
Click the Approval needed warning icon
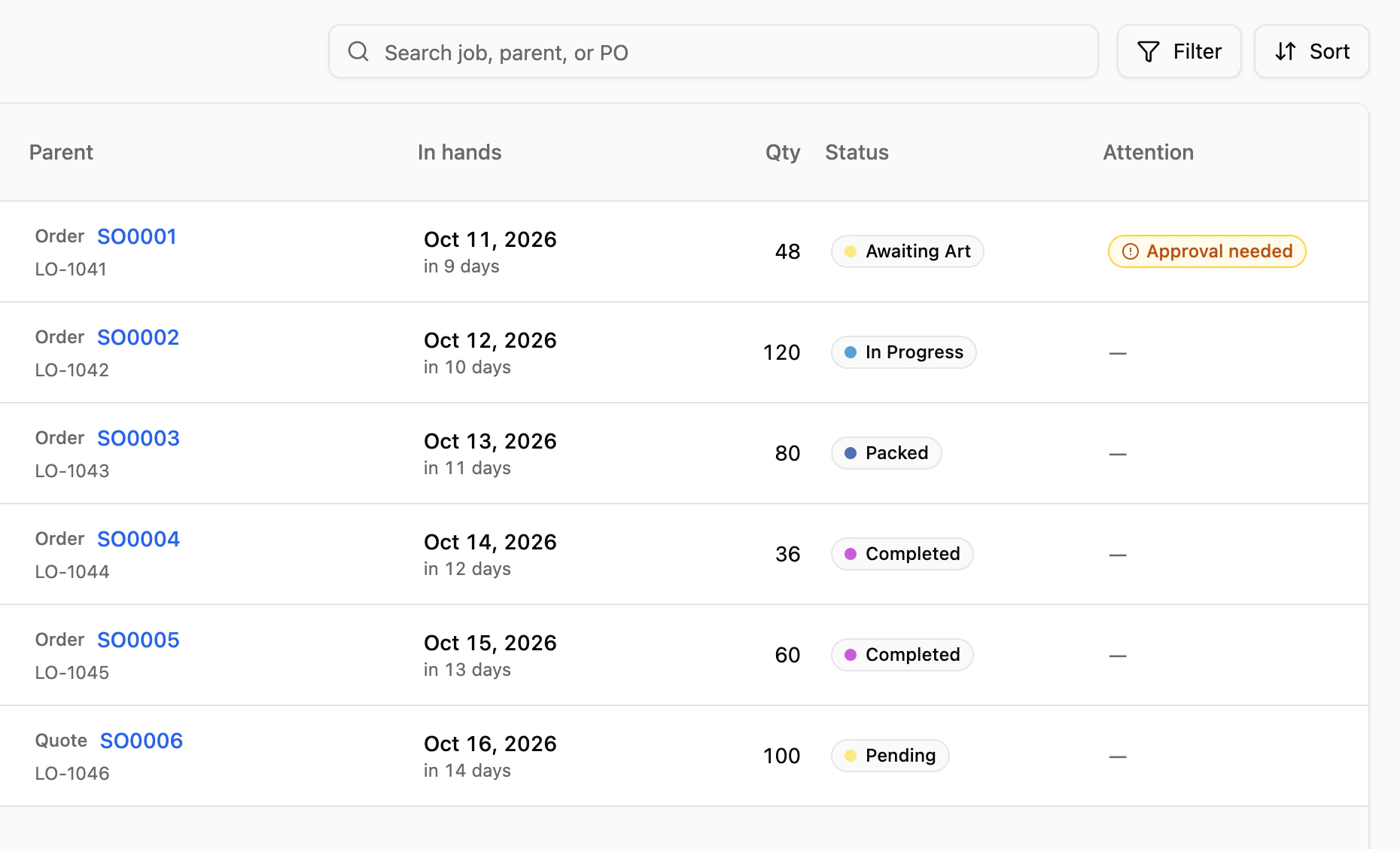coord(1130,251)
